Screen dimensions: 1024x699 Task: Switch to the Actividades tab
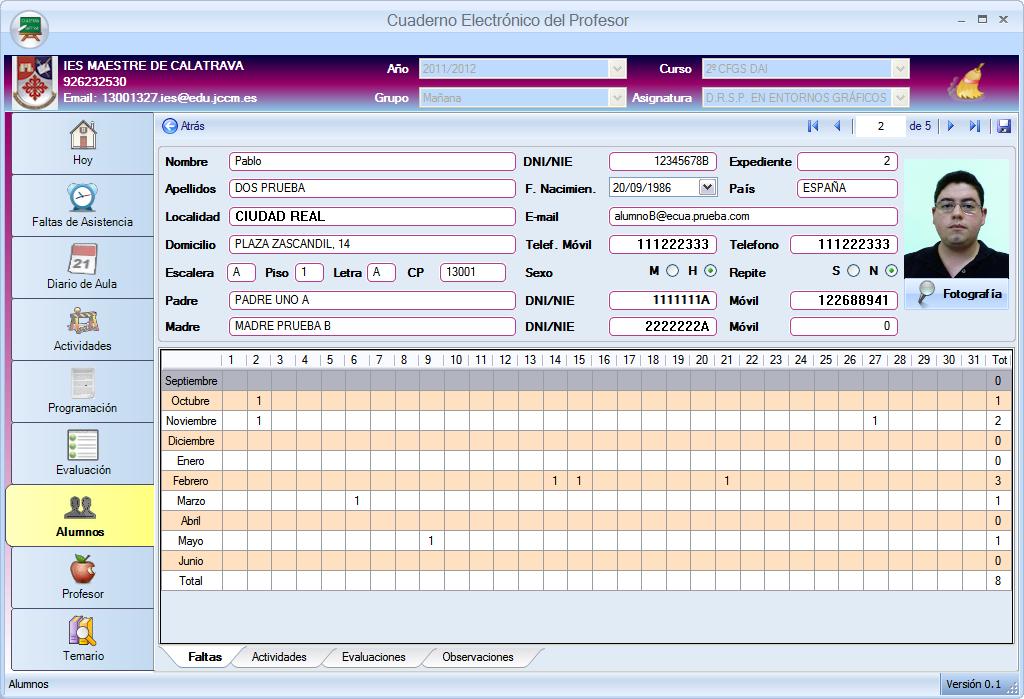(x=279, y=657)
